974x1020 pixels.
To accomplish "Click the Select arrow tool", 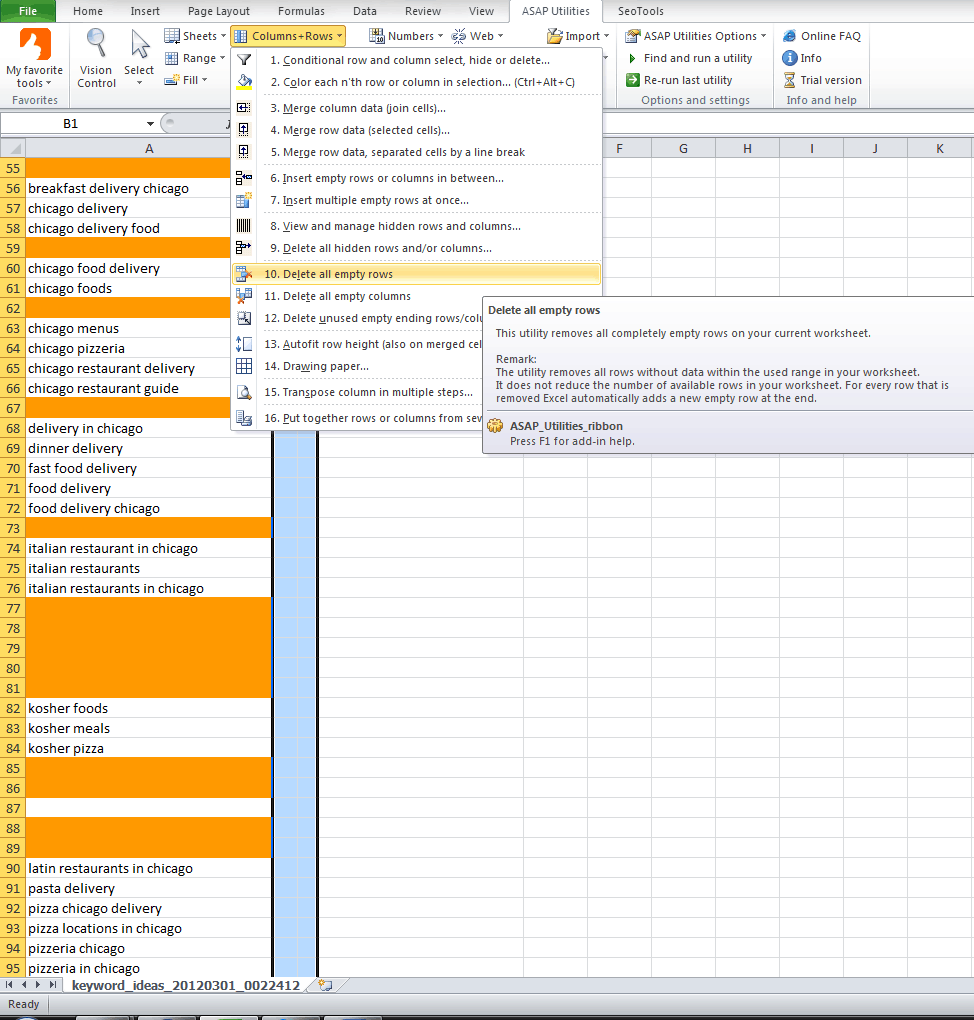I will pyautogui.click(x=139, y=57).
